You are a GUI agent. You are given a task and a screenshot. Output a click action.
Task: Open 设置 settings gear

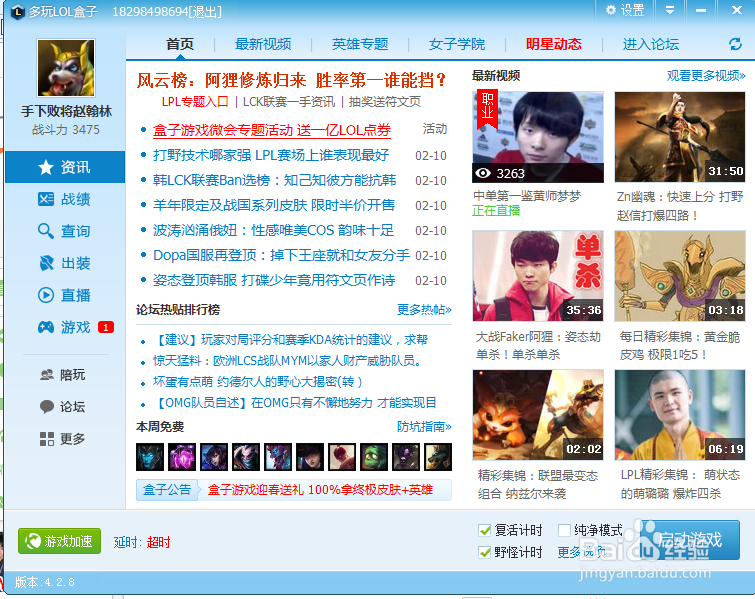click(625, 10)
